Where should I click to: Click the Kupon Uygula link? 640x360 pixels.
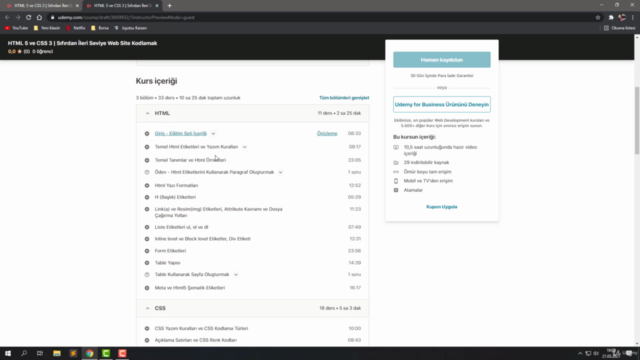coord(442,207)
